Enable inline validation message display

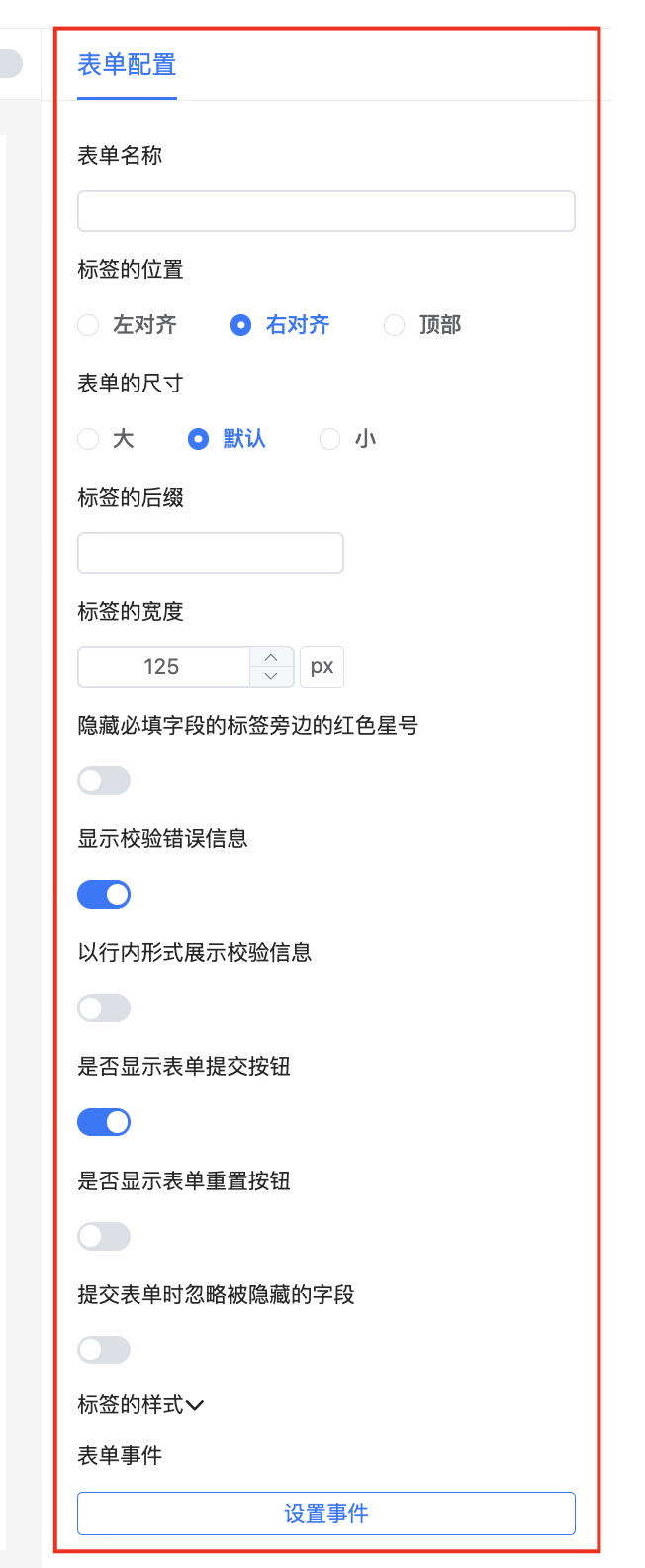[103, 1007]
